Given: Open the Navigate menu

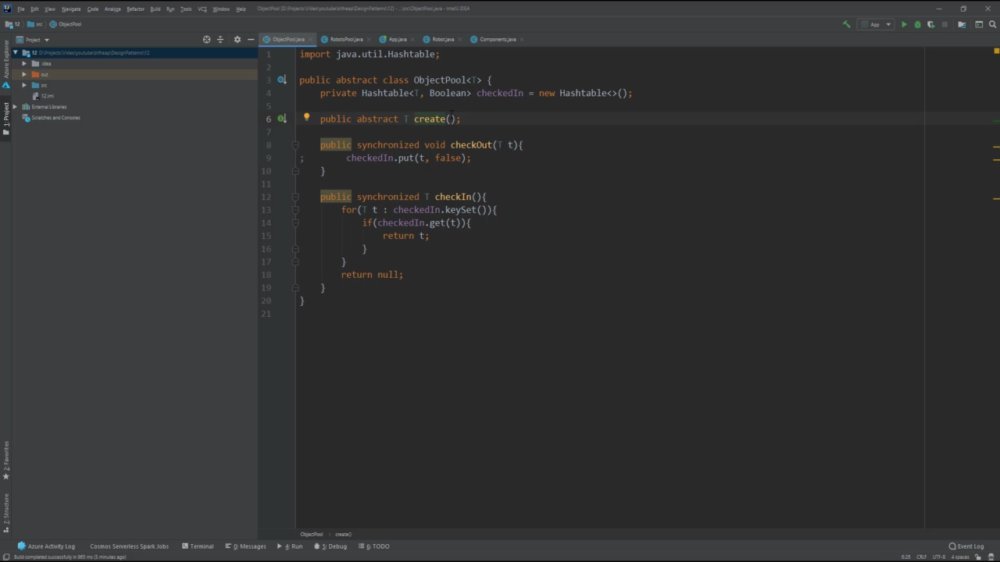Looking at the screenshot, I should click(x=71, y=9).
